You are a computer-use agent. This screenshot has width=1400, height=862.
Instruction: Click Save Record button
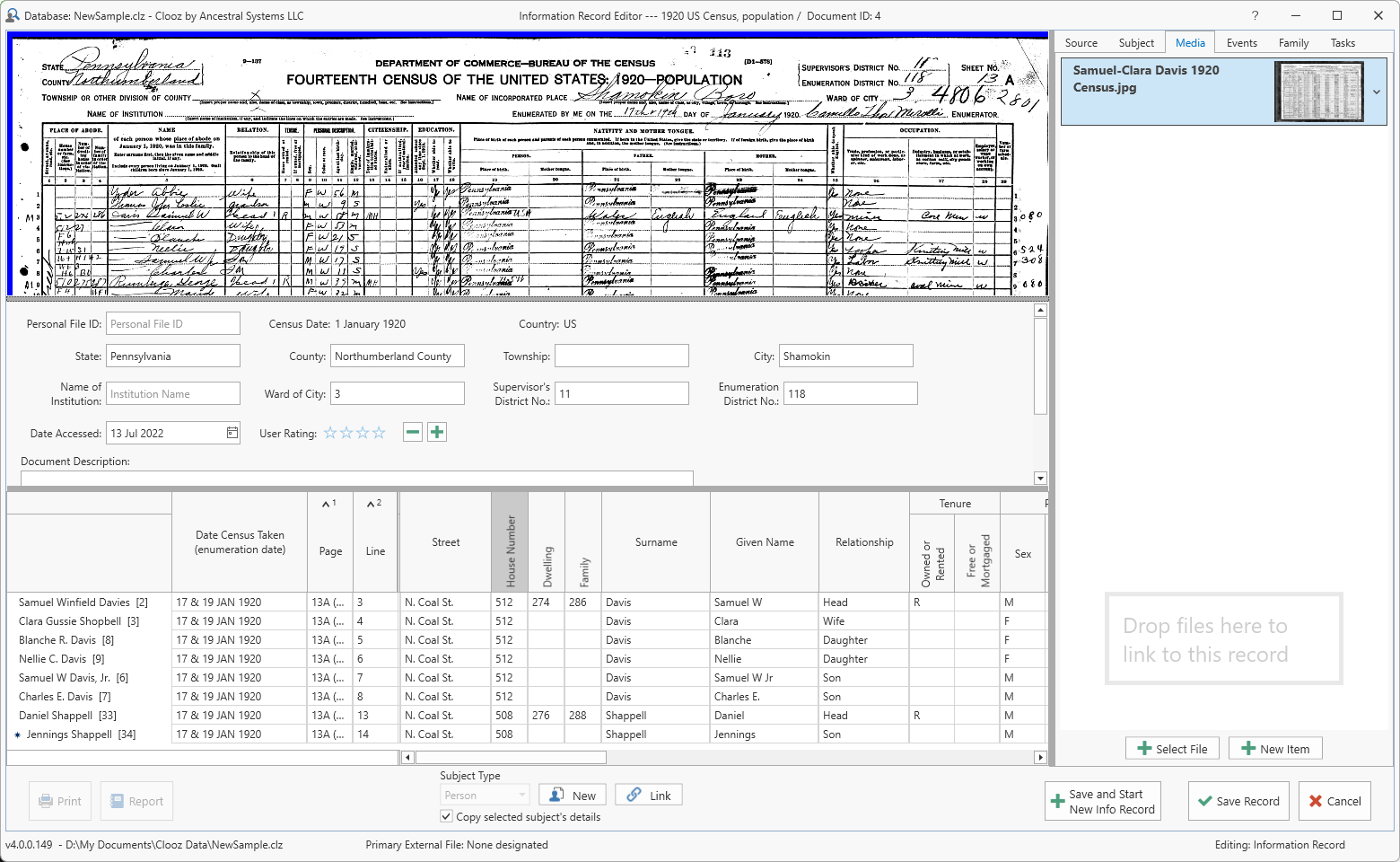click(1238, 801)
